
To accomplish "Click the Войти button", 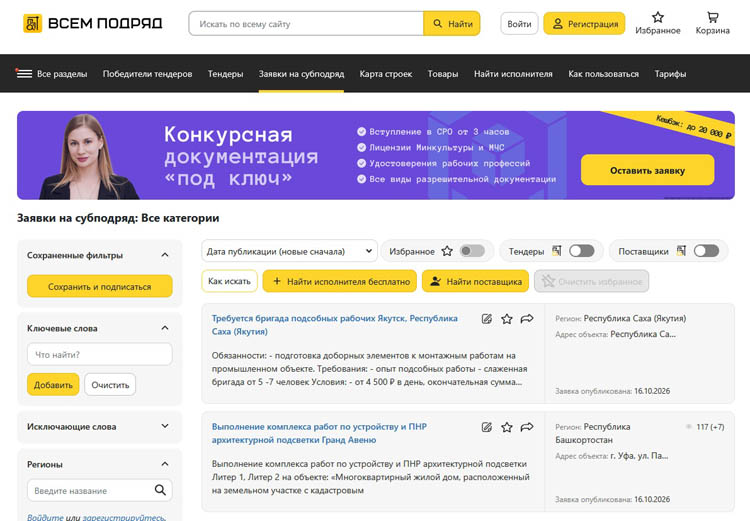I will point(519,23).
